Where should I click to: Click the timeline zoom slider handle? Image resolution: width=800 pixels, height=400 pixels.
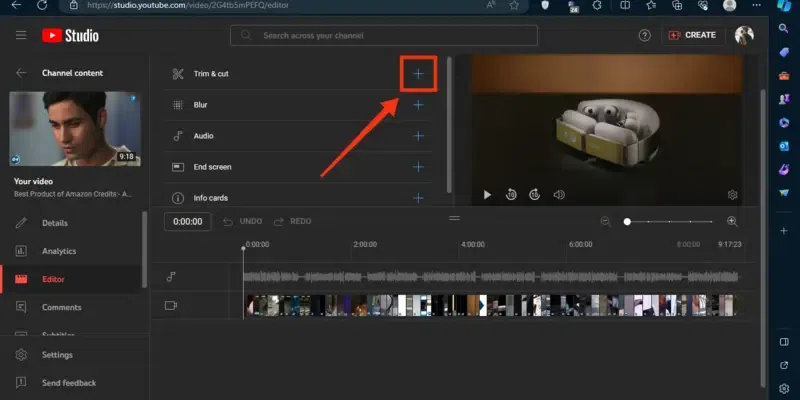point(627,222)
